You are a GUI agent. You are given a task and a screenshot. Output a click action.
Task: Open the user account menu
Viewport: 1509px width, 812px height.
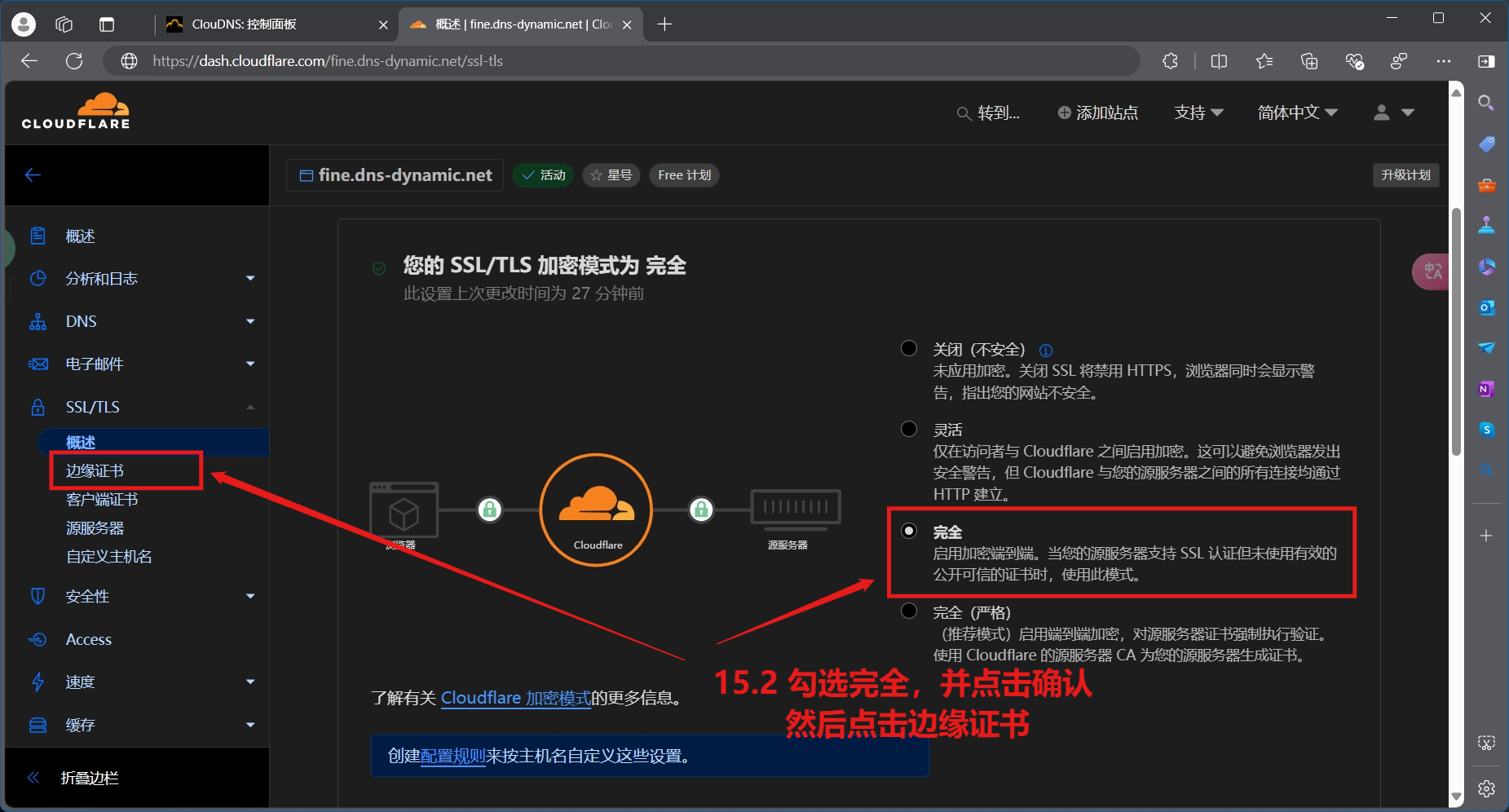[x=1393, y=113]
